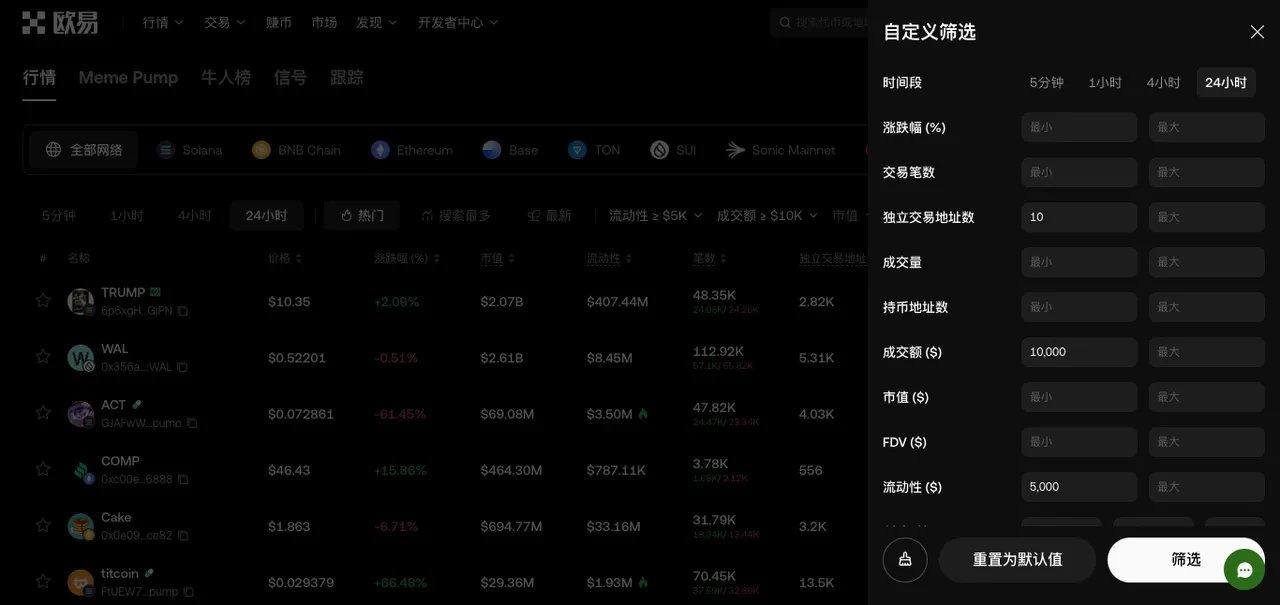The height and width of the screenshot is (605, 1280).
Task: Expand the 开发者中心 menu
Action: [x=458, y=22]
